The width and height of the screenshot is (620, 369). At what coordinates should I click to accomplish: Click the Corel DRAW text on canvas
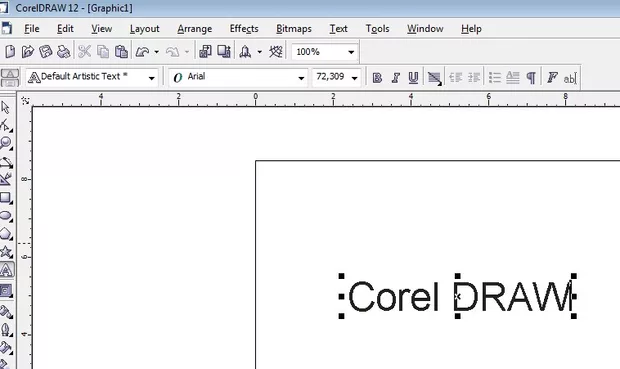point(460,297)
